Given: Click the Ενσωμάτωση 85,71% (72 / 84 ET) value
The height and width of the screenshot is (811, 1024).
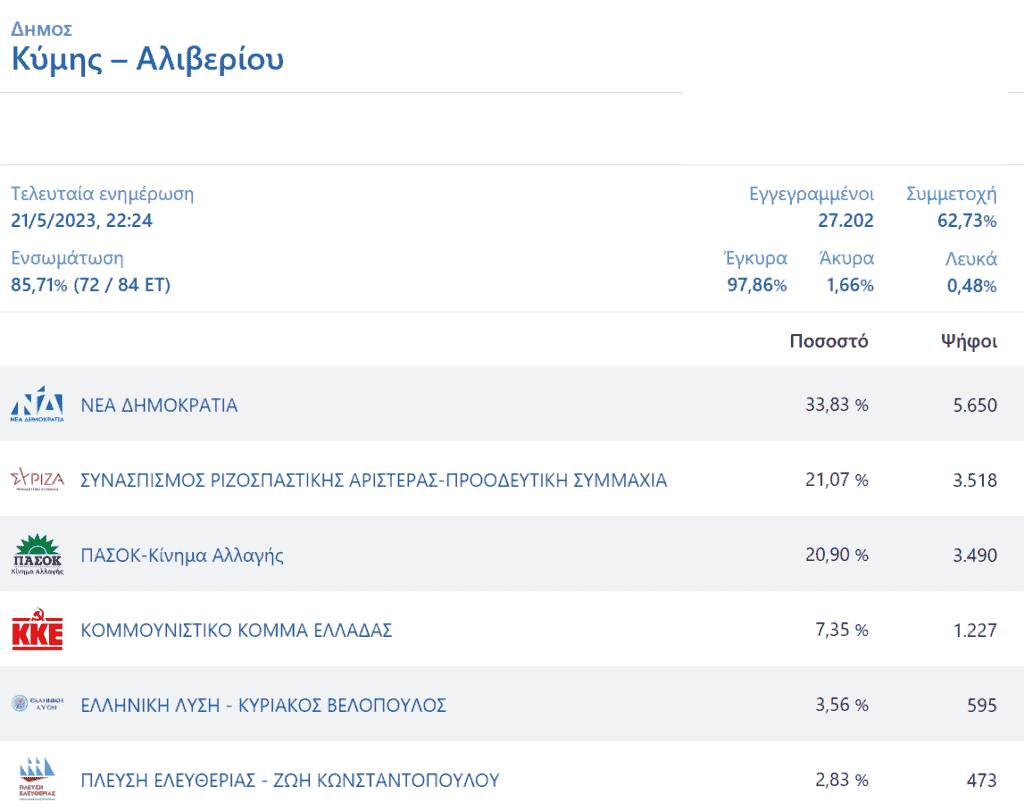Looking at the screenshot, I should tap(90, 285).
